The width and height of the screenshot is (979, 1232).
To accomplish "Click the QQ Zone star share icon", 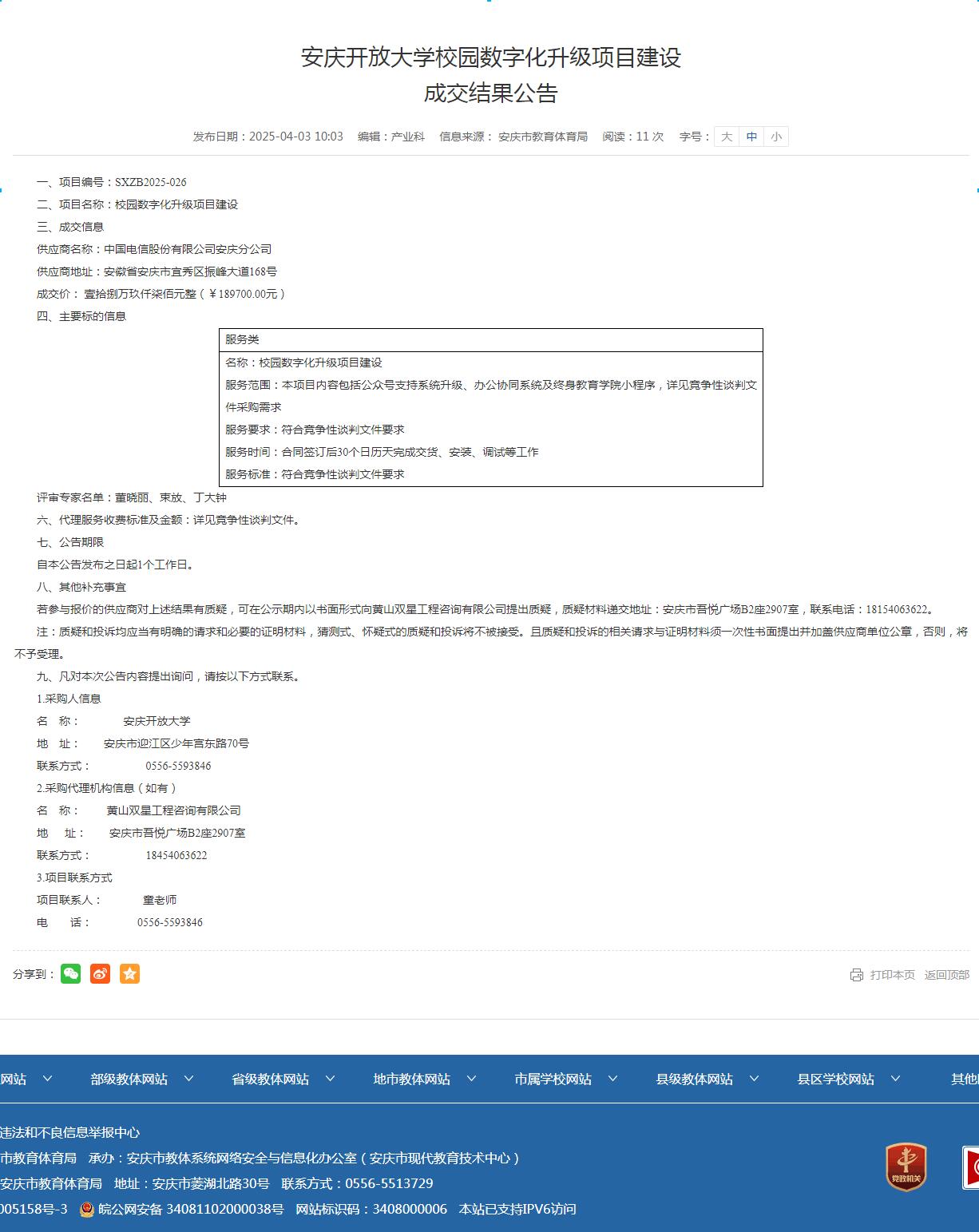I will coord(130,973).
